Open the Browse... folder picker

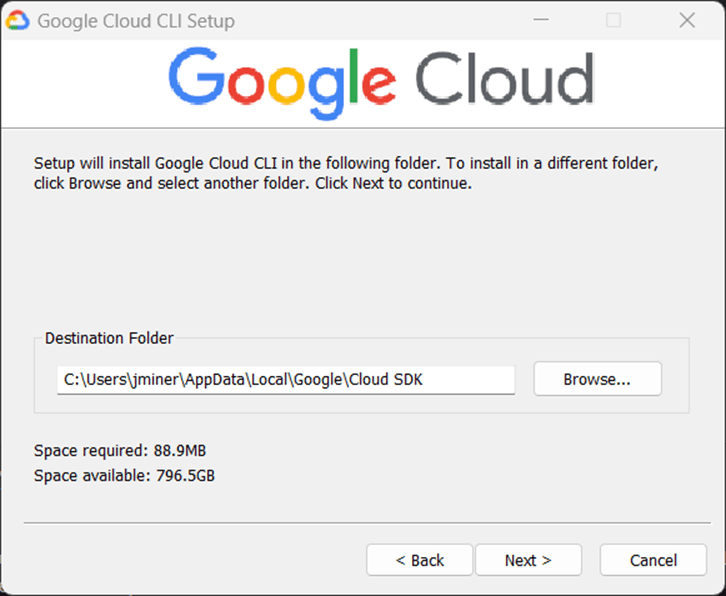pos(597,380)
